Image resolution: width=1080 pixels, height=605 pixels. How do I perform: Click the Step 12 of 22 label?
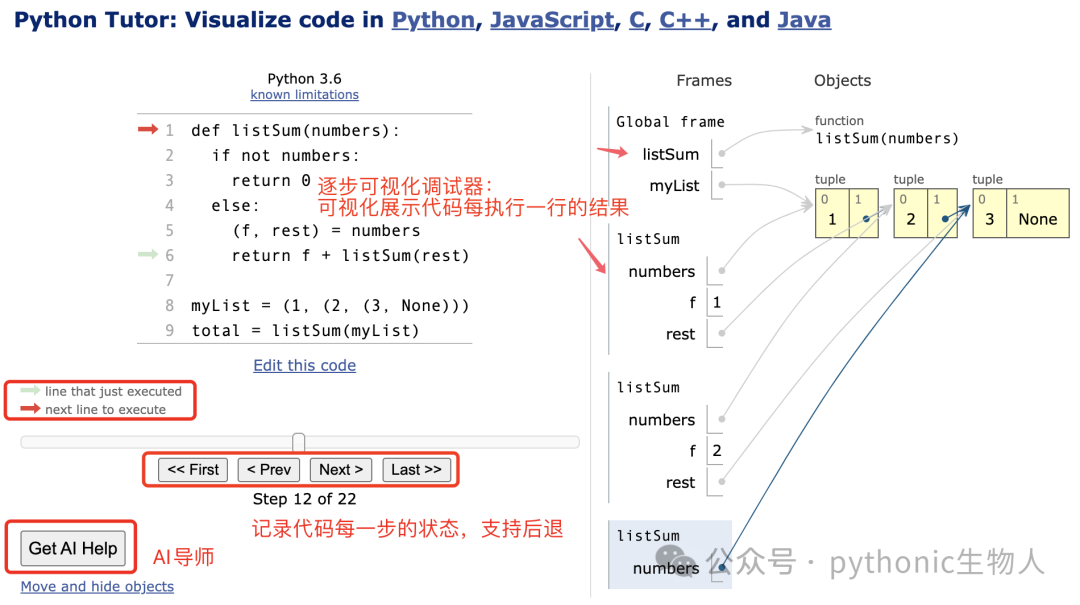click(304, 499)
